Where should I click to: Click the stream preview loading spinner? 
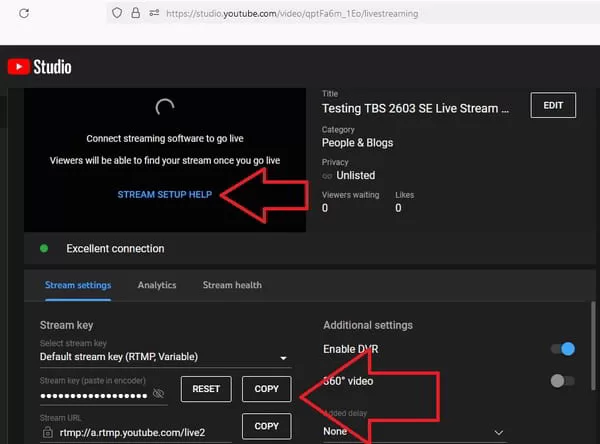pyautogui.click(x=165, y=108)
